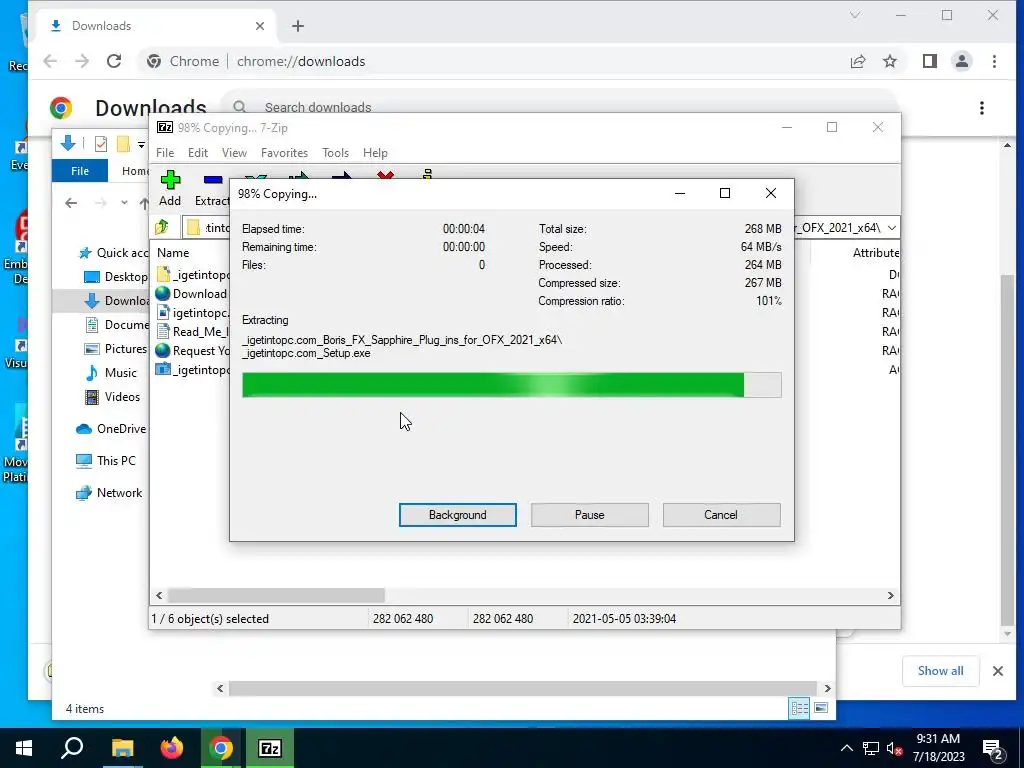The height and width of the screenshot is (768, 1024).
Task: Click the File Explorer horizontal scrollbar thumb
Action: pos(522,688)
